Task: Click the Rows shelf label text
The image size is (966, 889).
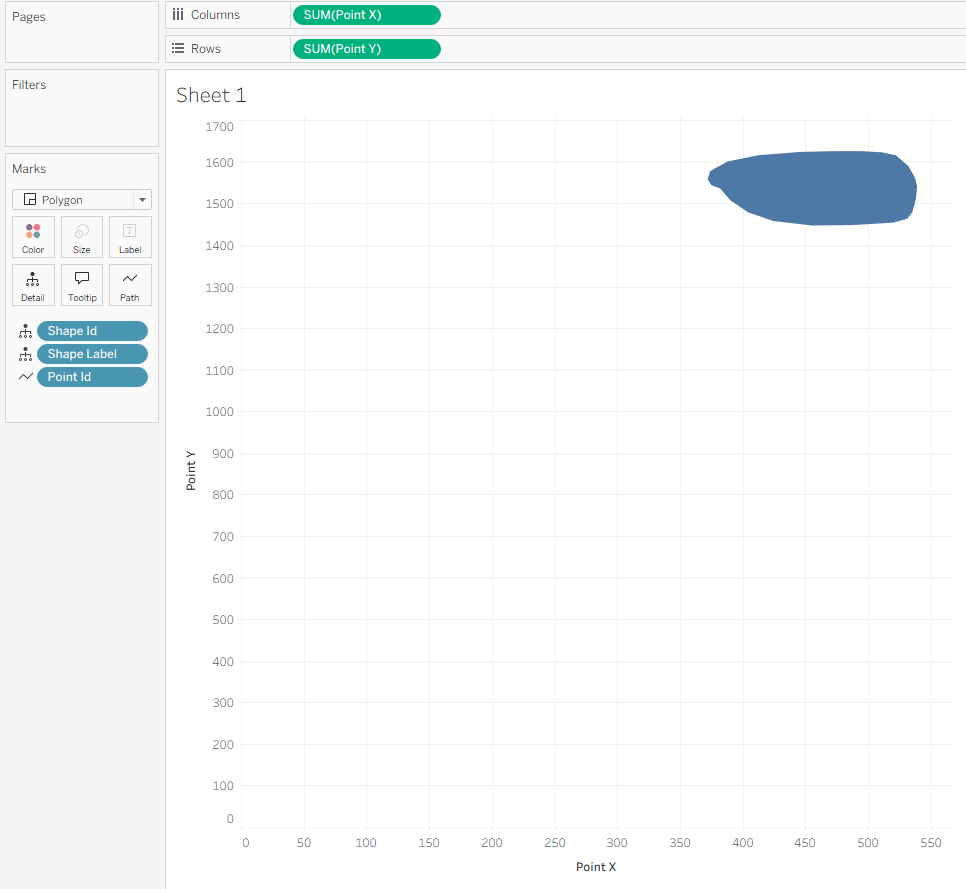Action: [x=206, y=49]
